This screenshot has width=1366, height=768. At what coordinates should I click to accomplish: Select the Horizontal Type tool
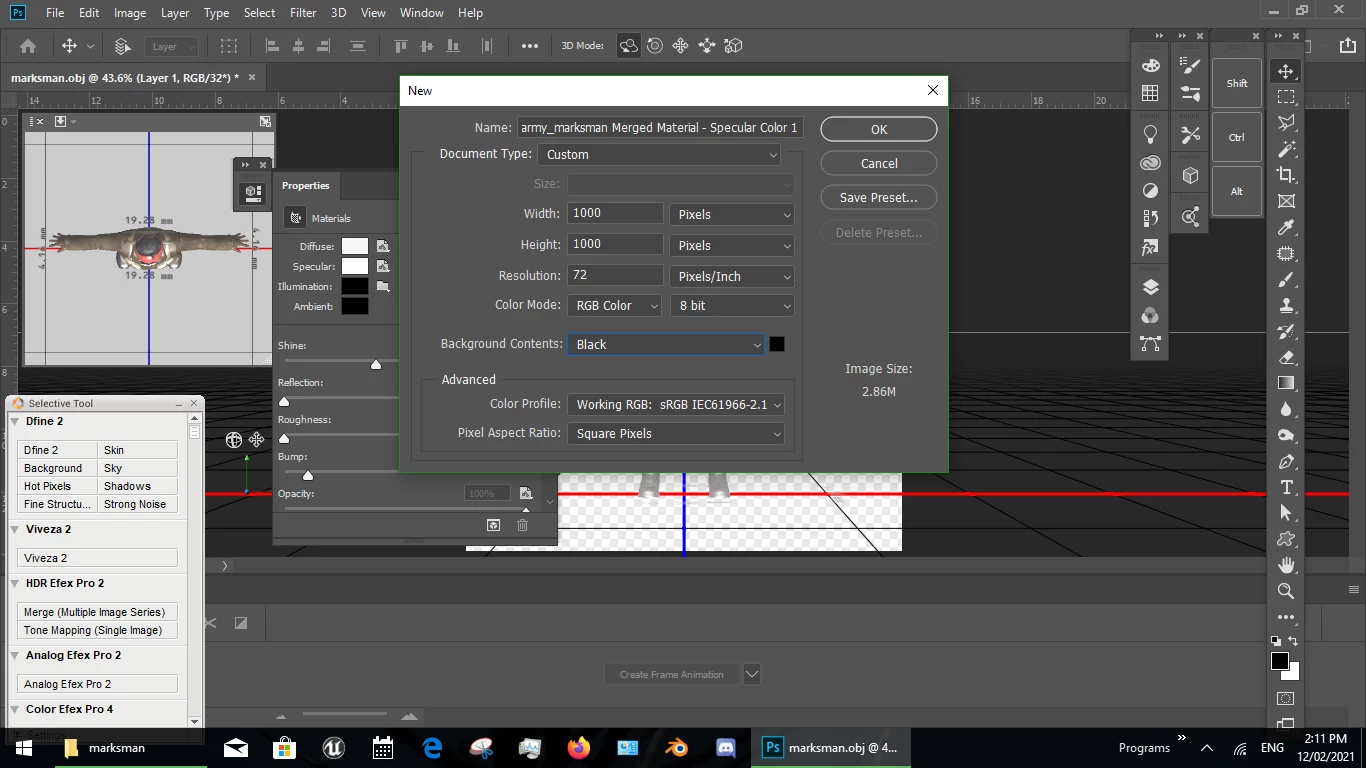coord(1286,488)
